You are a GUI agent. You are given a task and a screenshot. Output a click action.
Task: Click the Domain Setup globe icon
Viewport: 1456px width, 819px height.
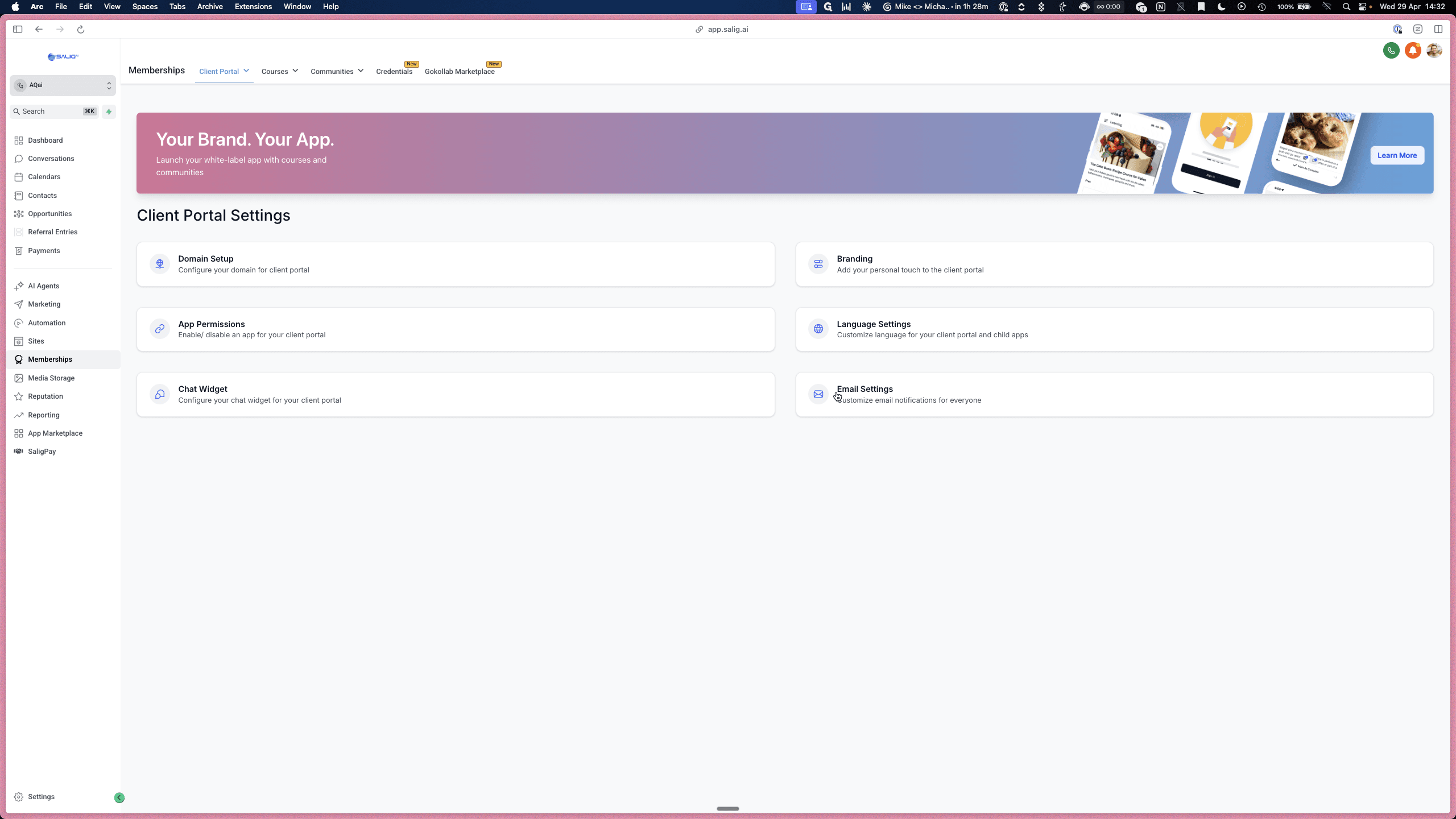click(160, 264)
